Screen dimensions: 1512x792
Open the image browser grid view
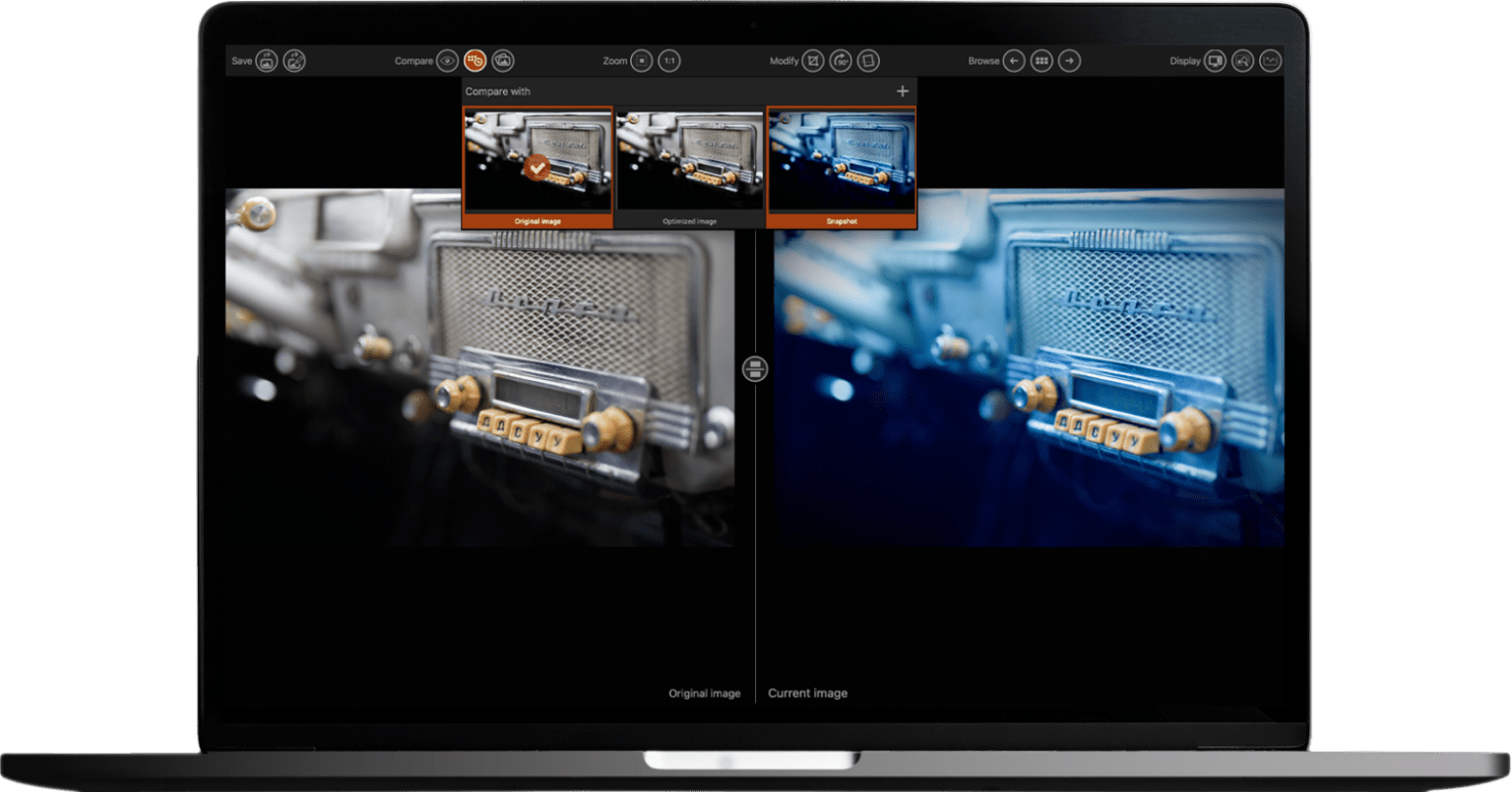(x=1041, y=60)
